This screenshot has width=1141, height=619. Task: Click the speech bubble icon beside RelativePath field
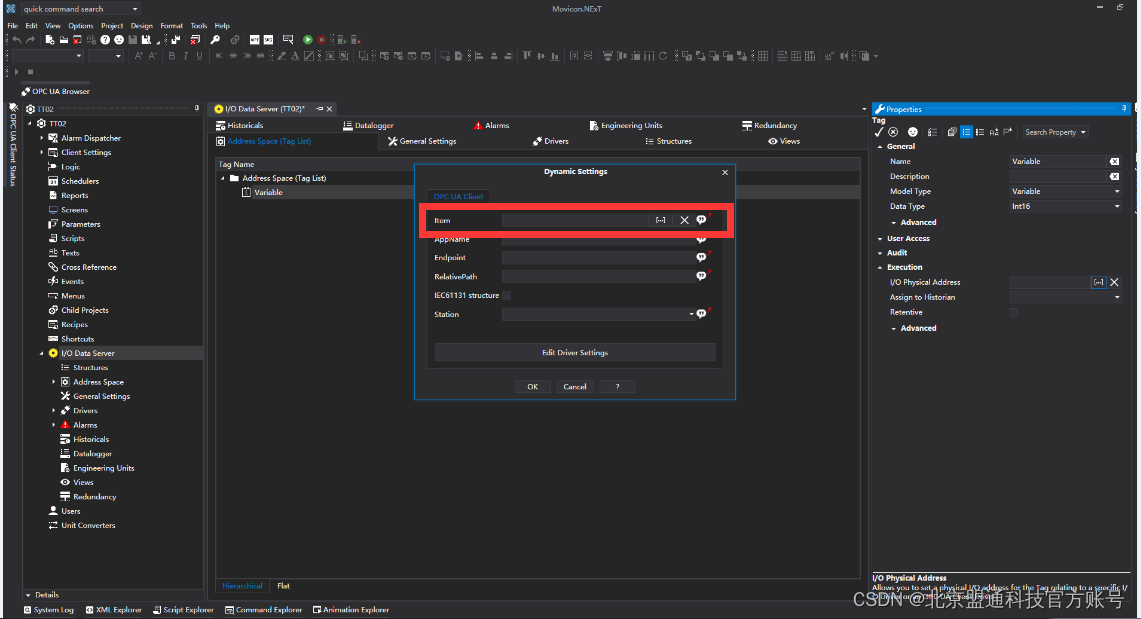click(x=701, y=276)
